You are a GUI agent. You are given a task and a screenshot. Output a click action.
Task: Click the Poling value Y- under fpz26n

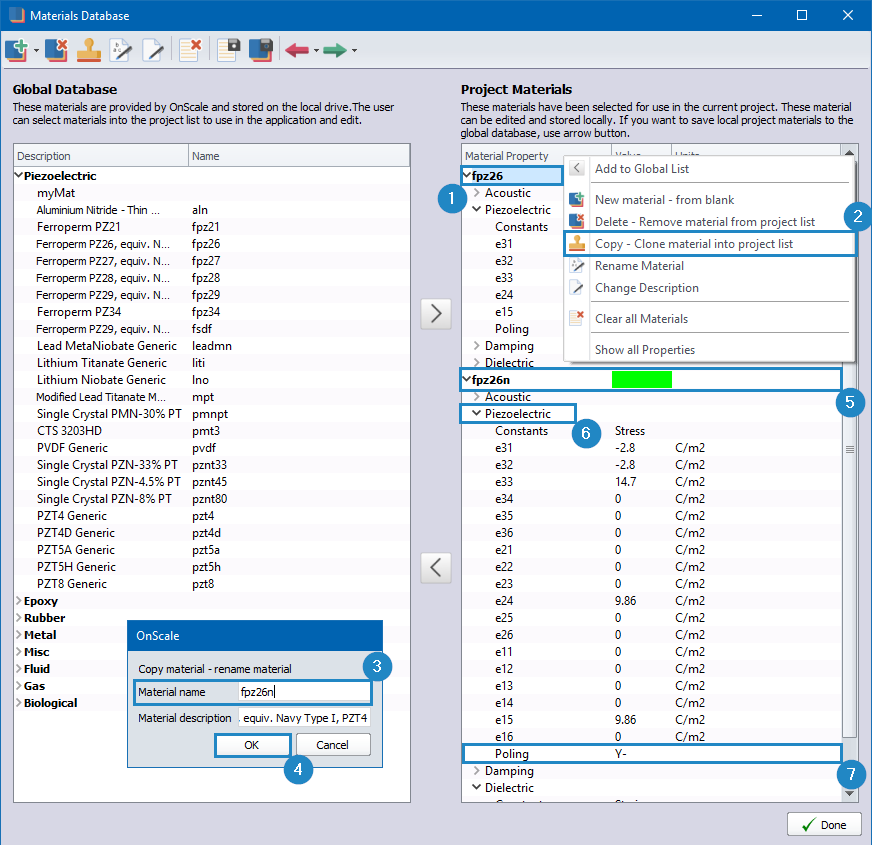[x=621, y=754]
